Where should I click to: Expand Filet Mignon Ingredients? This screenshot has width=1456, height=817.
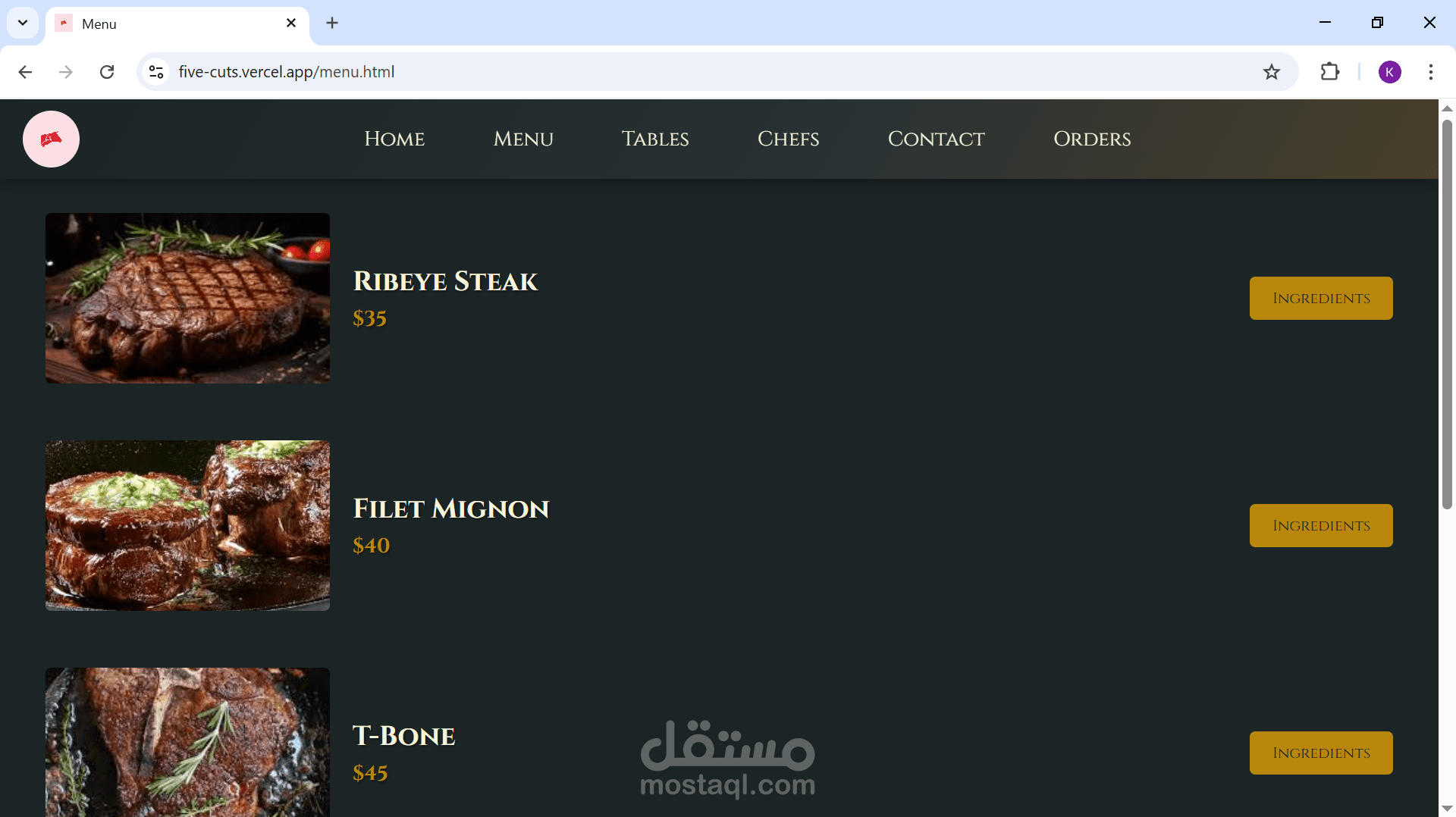(1321, 525)
